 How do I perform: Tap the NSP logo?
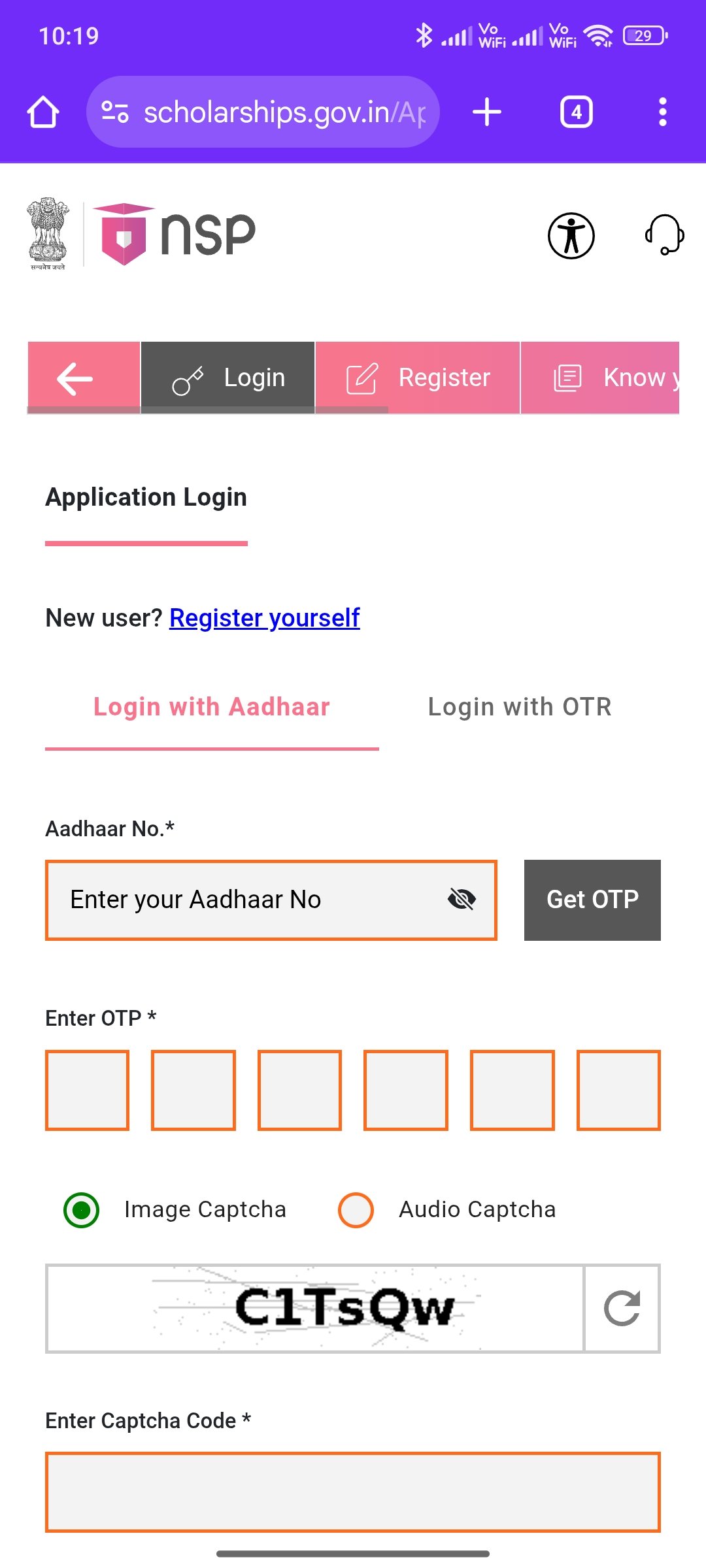[x=175, y=234]
